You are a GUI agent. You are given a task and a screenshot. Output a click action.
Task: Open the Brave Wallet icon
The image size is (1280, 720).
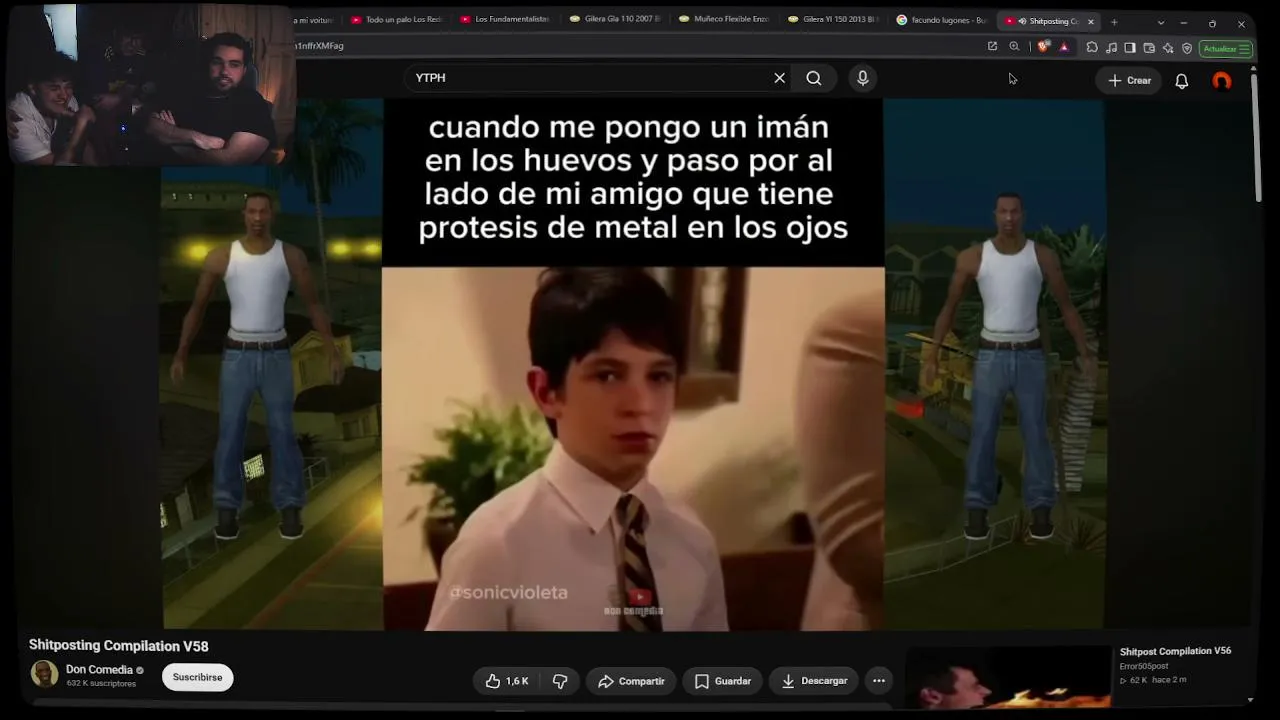click(1149, 47)
